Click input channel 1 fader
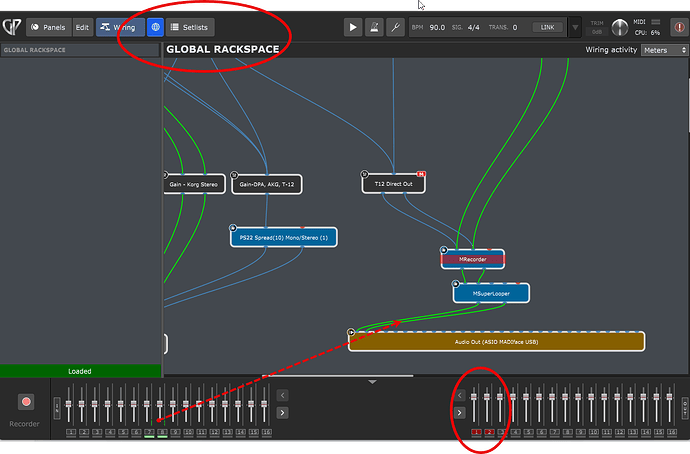The height and width of the screenshot is (454, 690). coord(69,404)
